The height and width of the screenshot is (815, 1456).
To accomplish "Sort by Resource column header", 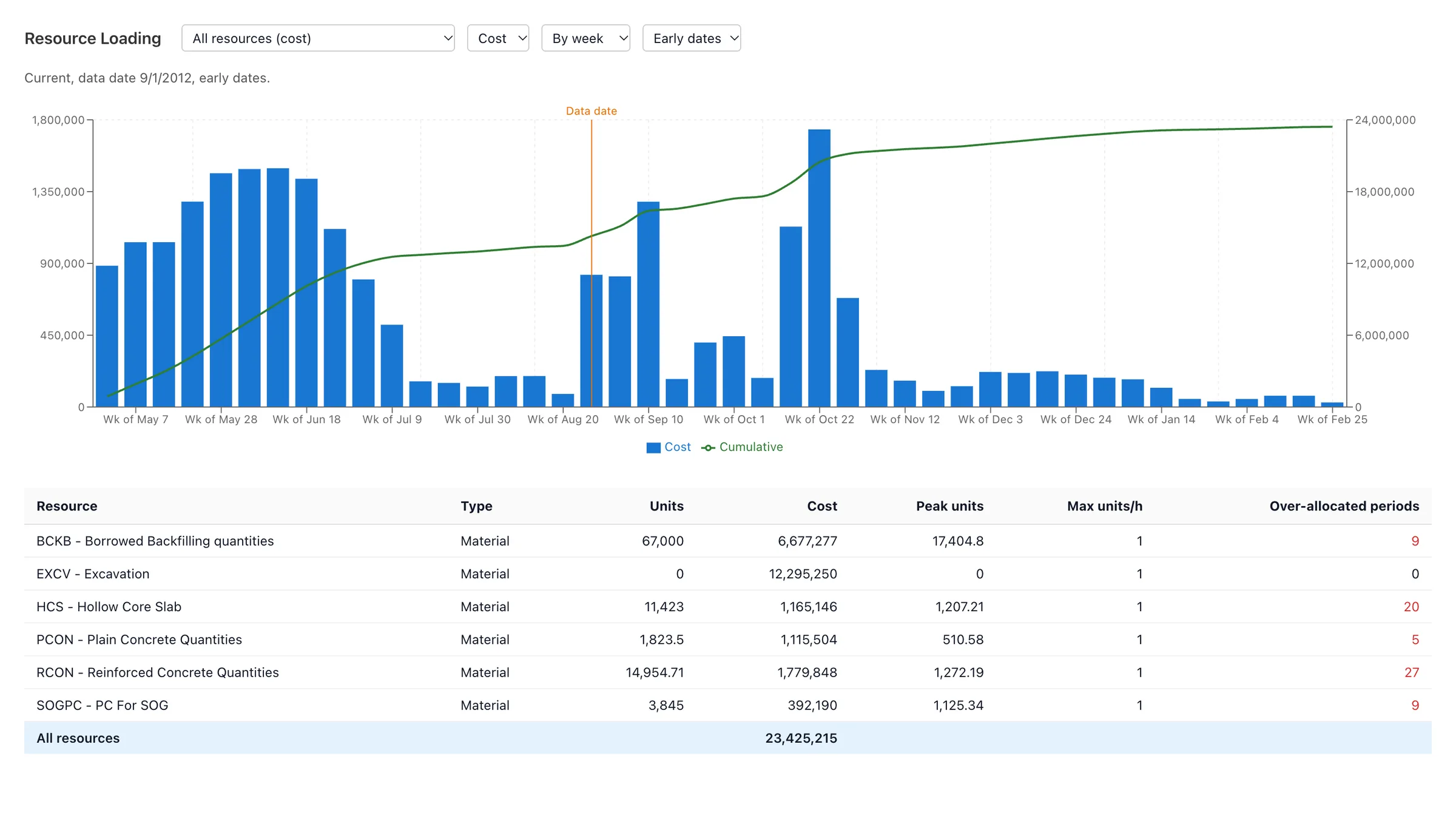I will point(67,506).
